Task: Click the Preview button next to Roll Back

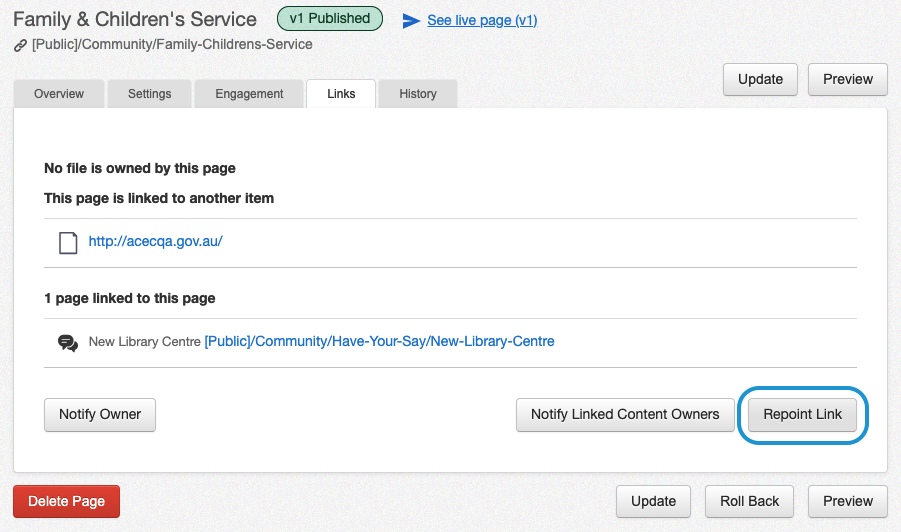Action: click(x=848, y=501)
